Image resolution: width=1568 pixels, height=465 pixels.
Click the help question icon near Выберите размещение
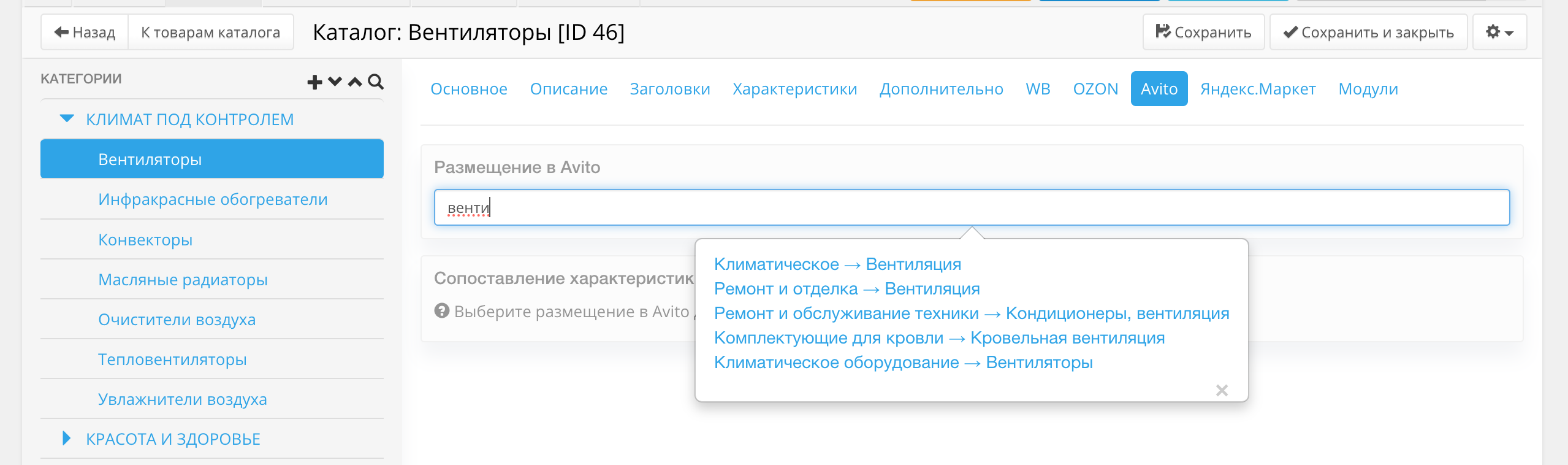coord(442,311)
